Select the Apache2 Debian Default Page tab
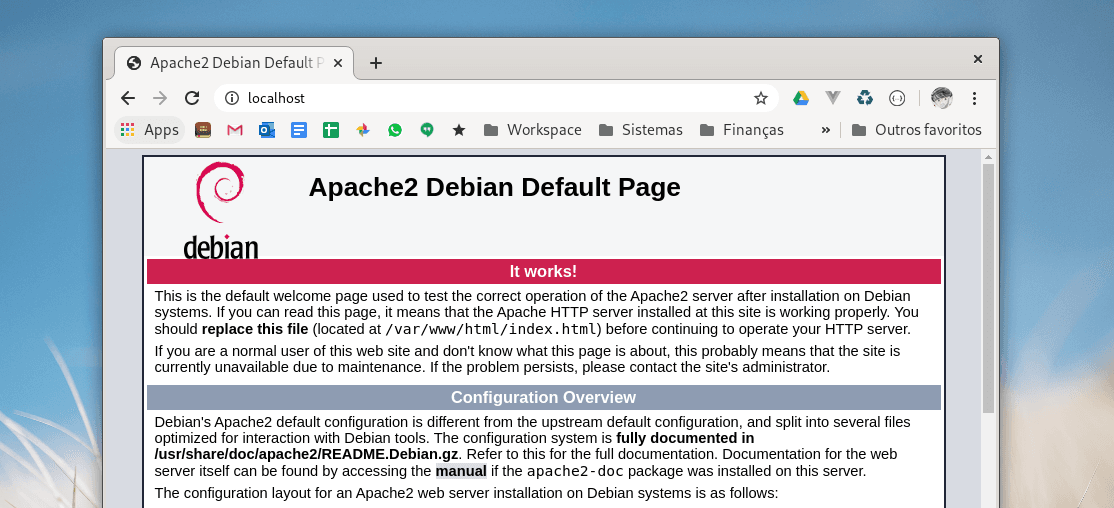Screen dimensions: 1114x508 pyautogui.click(x=230, y=63)
